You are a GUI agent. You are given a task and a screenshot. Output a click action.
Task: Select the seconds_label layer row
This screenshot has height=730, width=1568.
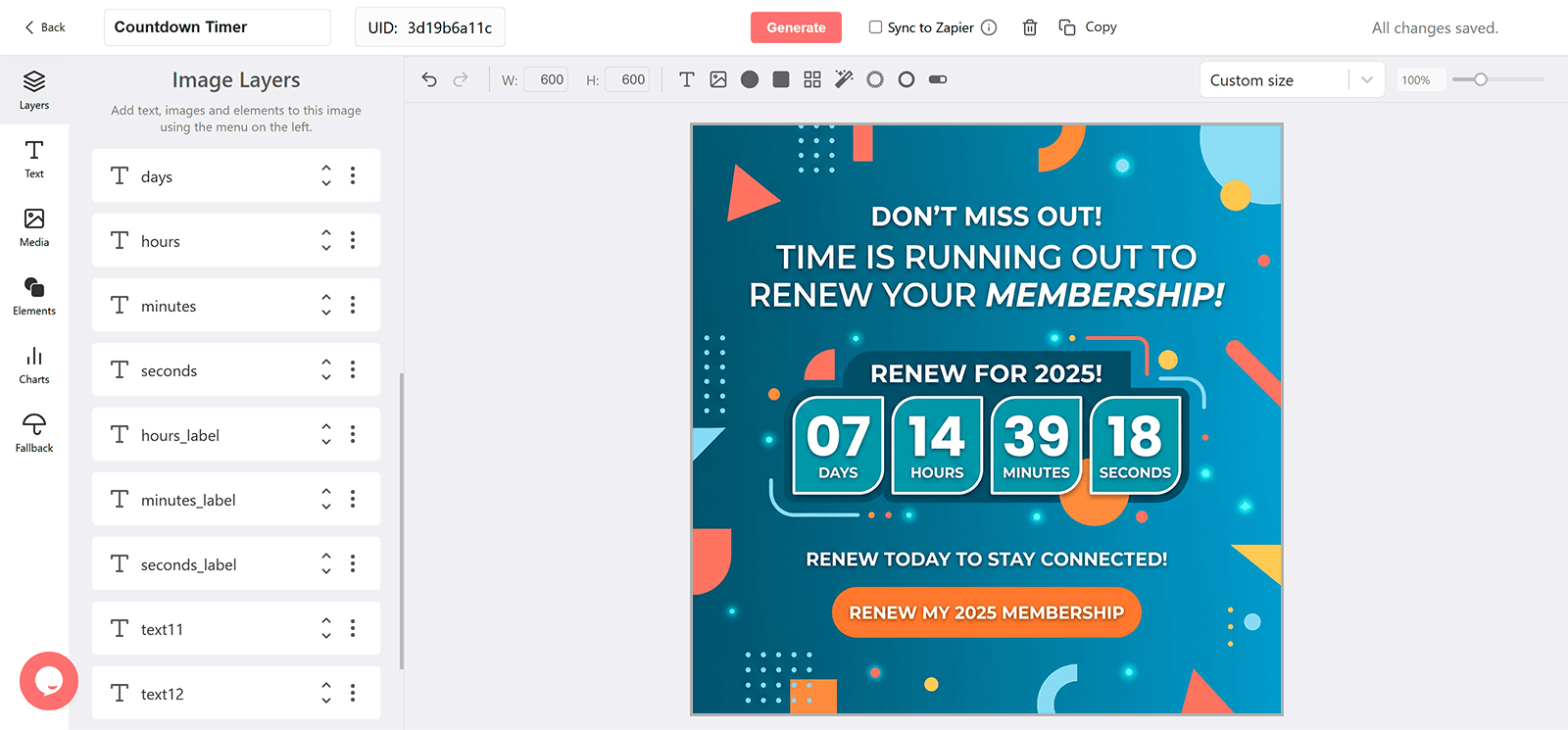pyautogui.click(x=236, y=563)
